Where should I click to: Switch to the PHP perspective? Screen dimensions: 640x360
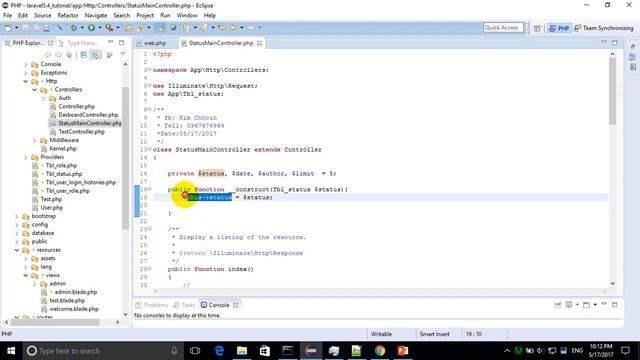point(559,28)
